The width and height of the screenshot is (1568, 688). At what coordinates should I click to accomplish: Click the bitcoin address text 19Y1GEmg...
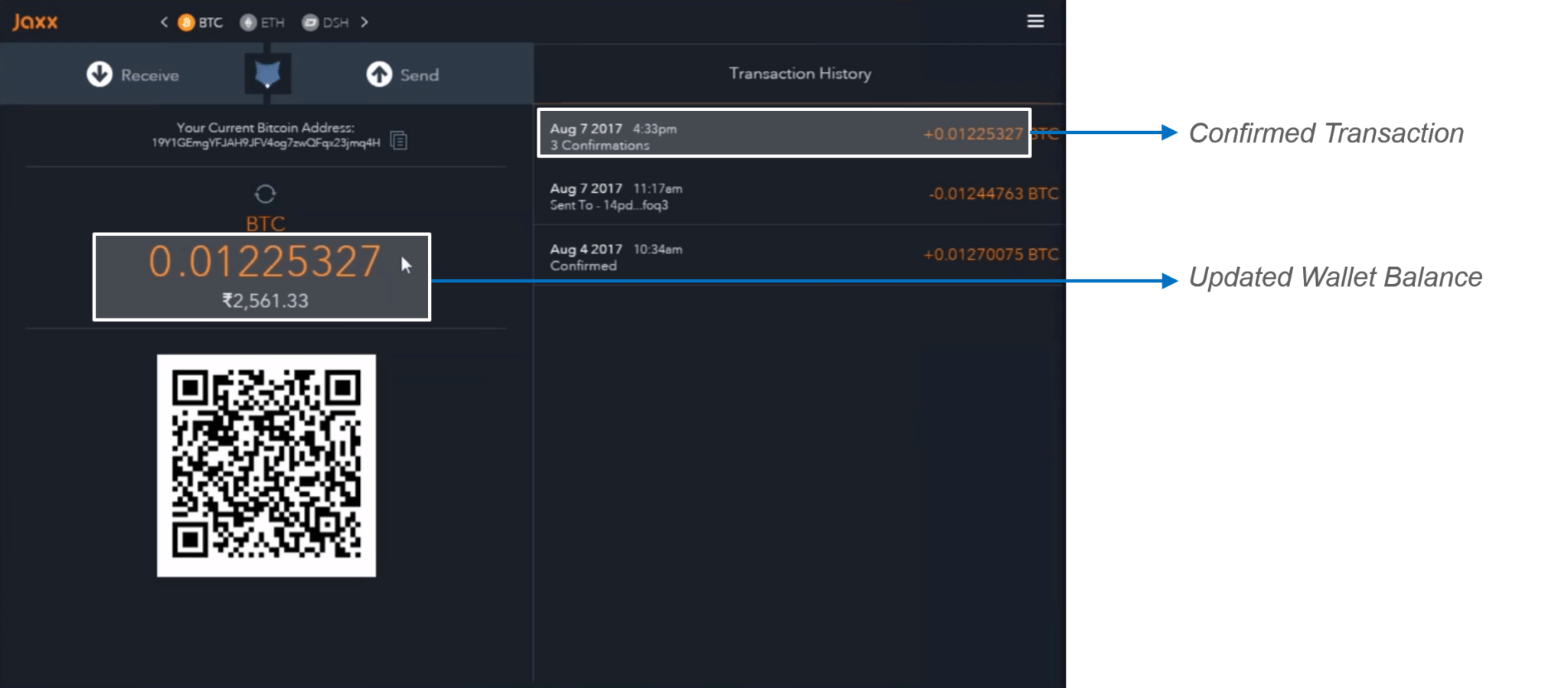[x=266, y=142]
